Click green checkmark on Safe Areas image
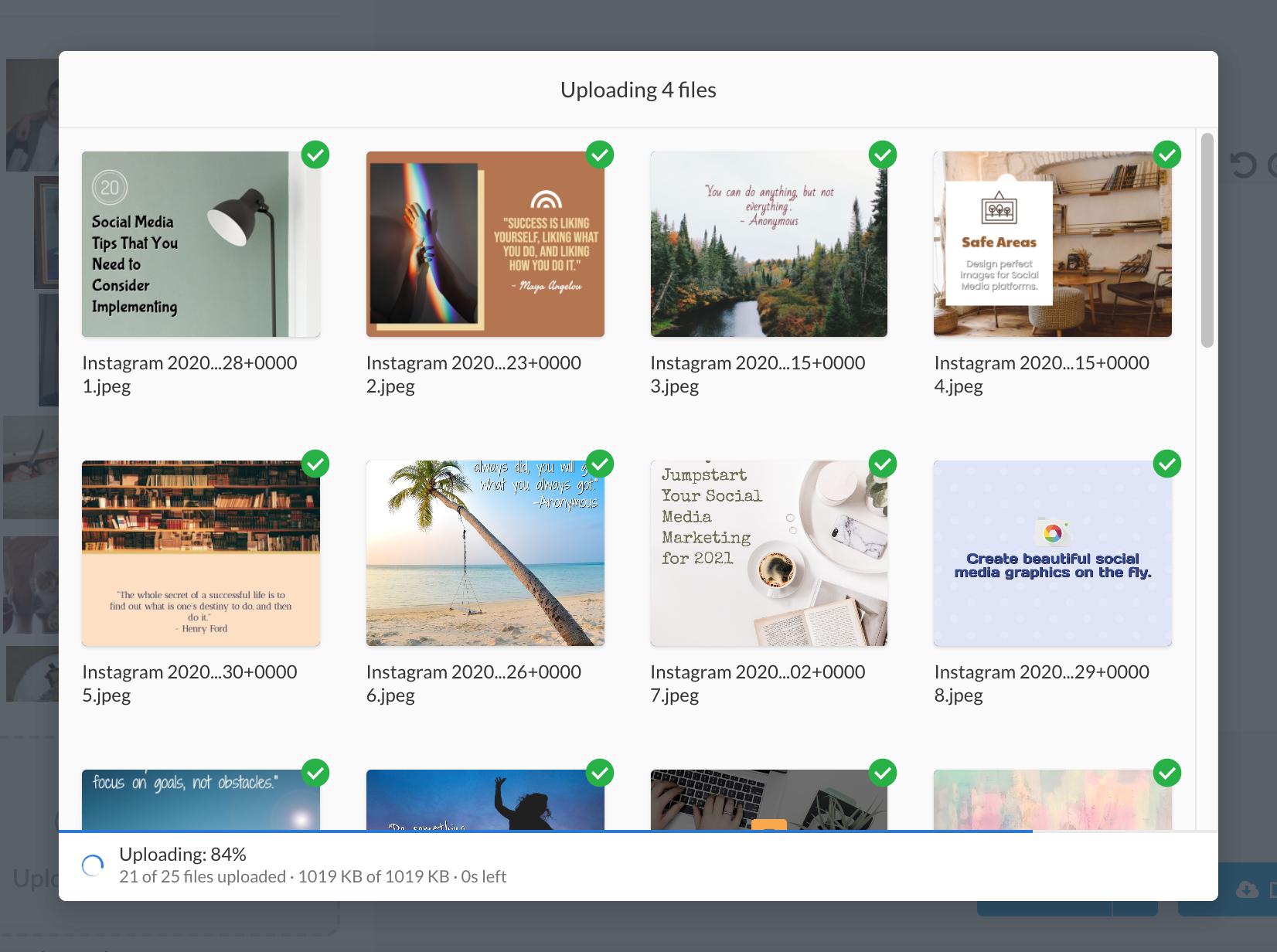1277x952 pixels. pyautogui.click(x=1167, y=155)
